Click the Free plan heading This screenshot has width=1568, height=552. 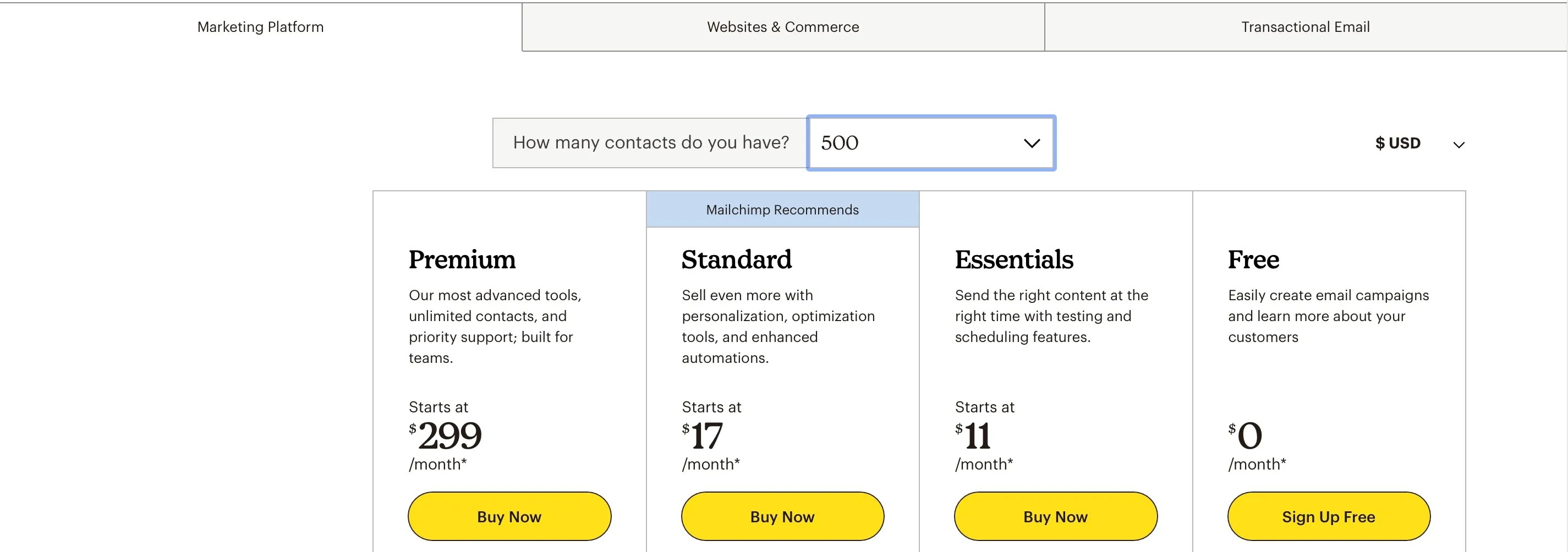point(1253,258)
